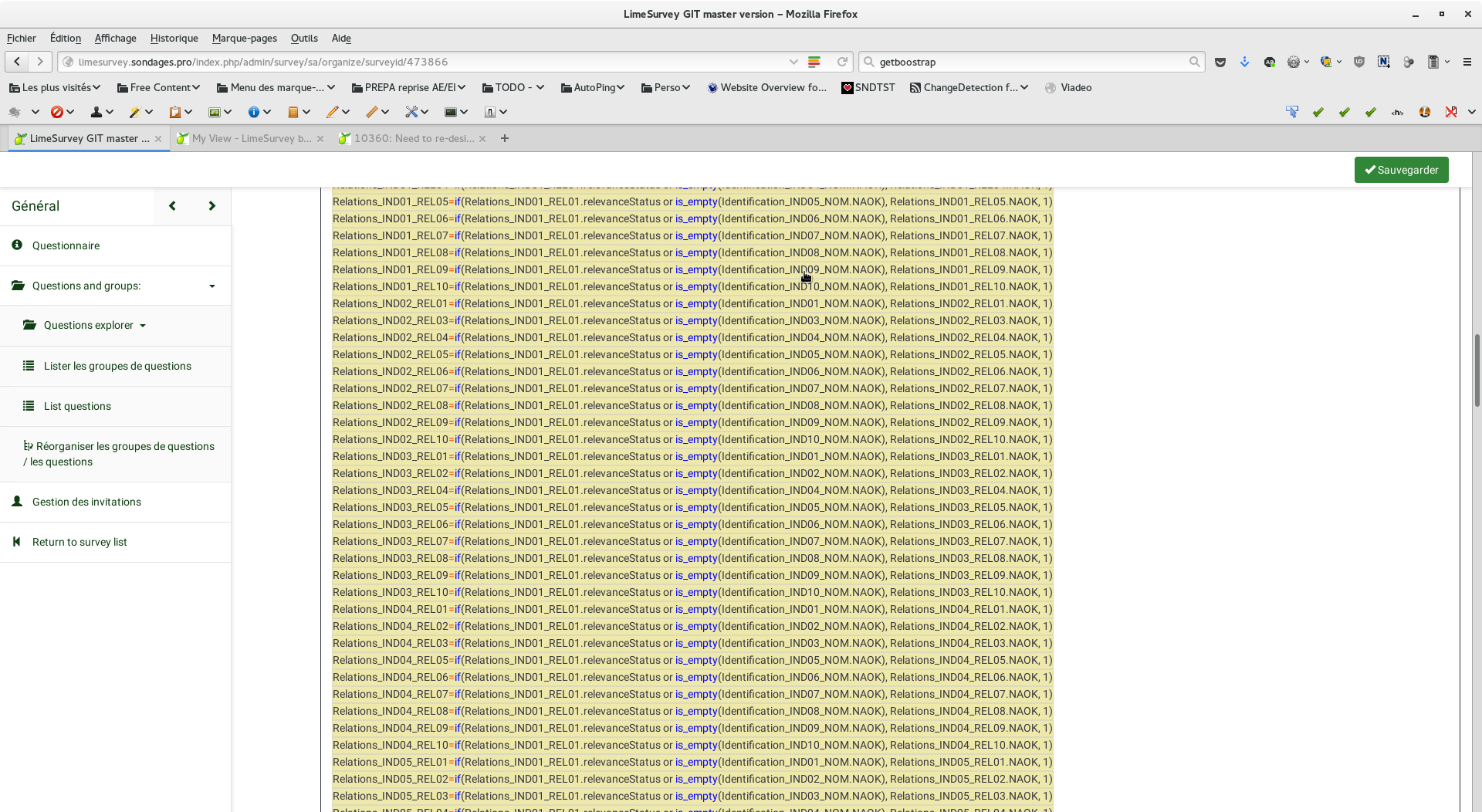Open a new browser tab
This screenshot has width=1482, height=812.
point(505,139)
